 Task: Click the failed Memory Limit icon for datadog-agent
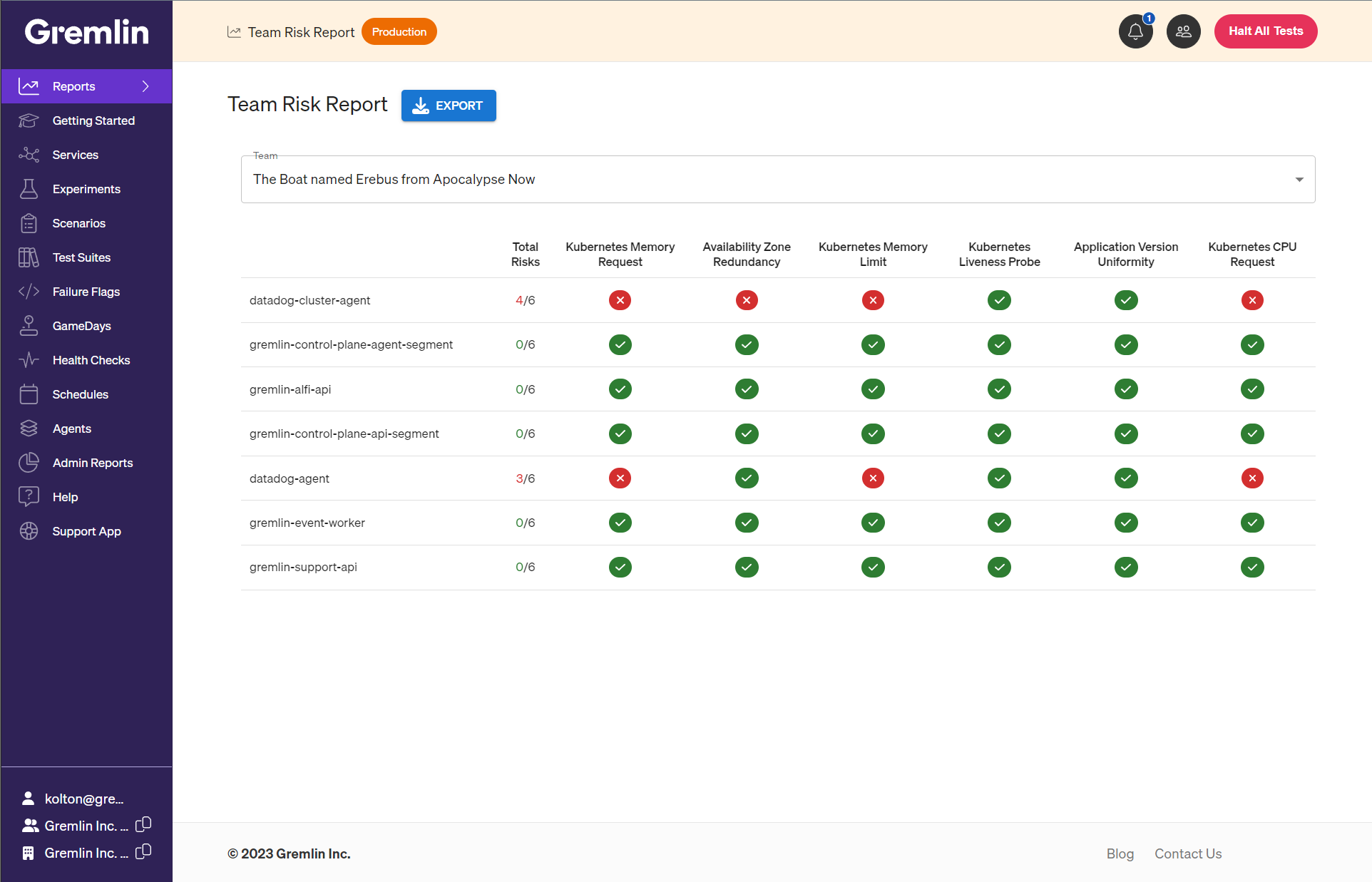tap(873, 478)
